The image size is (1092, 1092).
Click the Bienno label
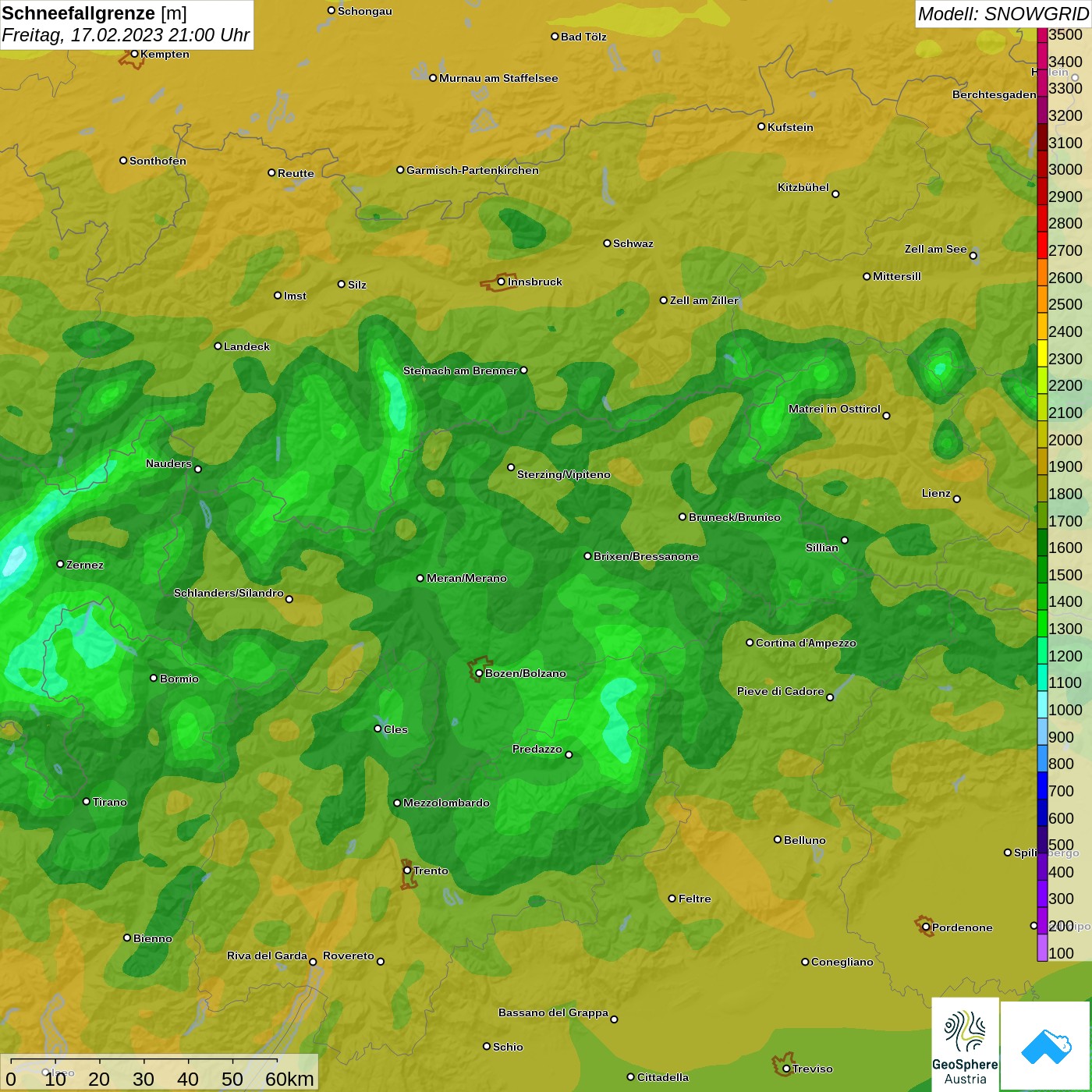tap(153, 938)
